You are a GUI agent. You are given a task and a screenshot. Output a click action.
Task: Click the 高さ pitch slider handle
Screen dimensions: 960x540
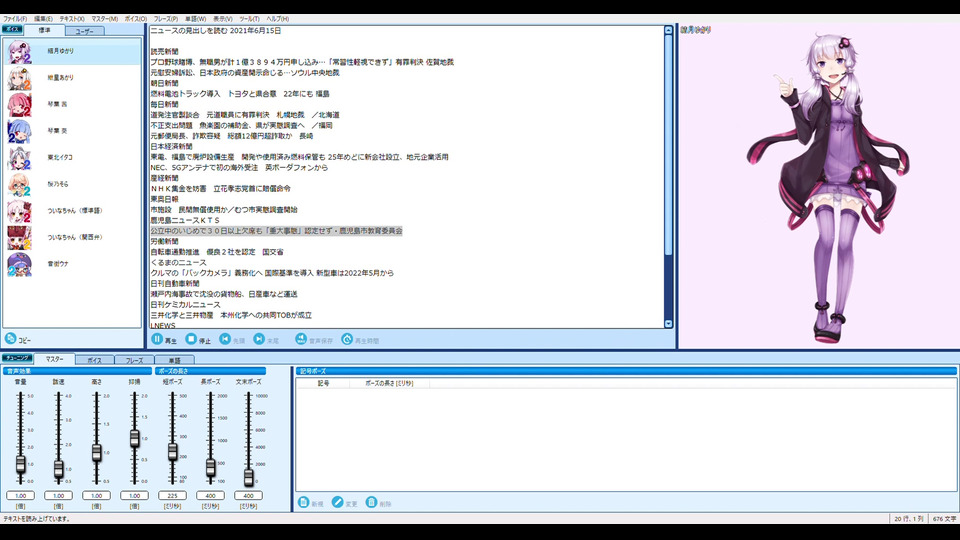(96, 452)
